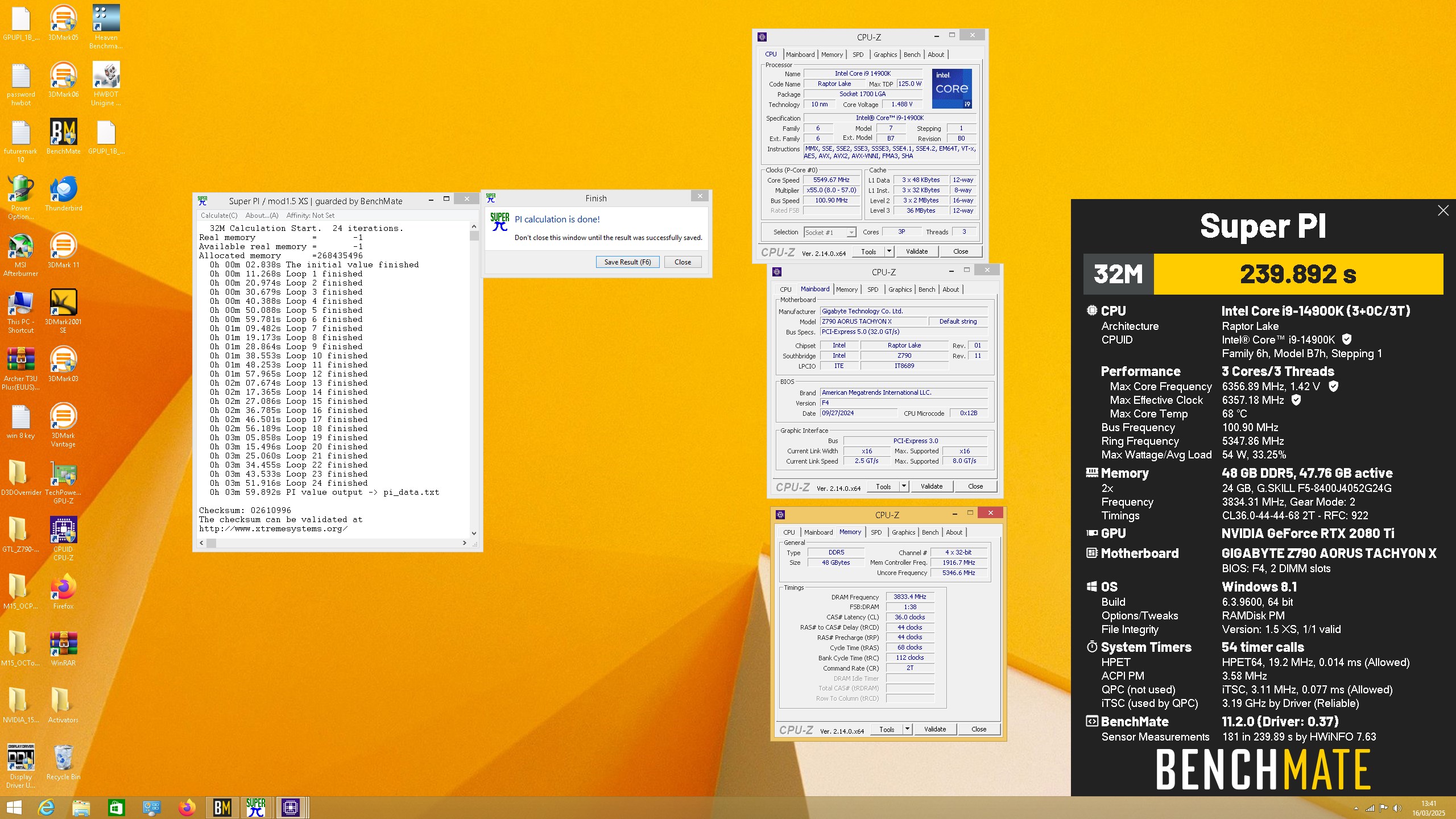
Task: Click Tools button in middle CPU-Z window
Action: [883, 486]
